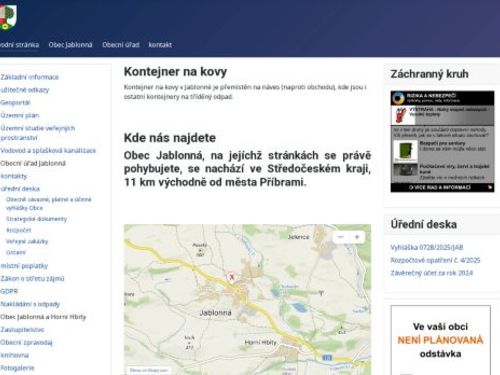The image size is (500, 375).
Task: Zoom out the map with minus button
Action: pos(341,237)
